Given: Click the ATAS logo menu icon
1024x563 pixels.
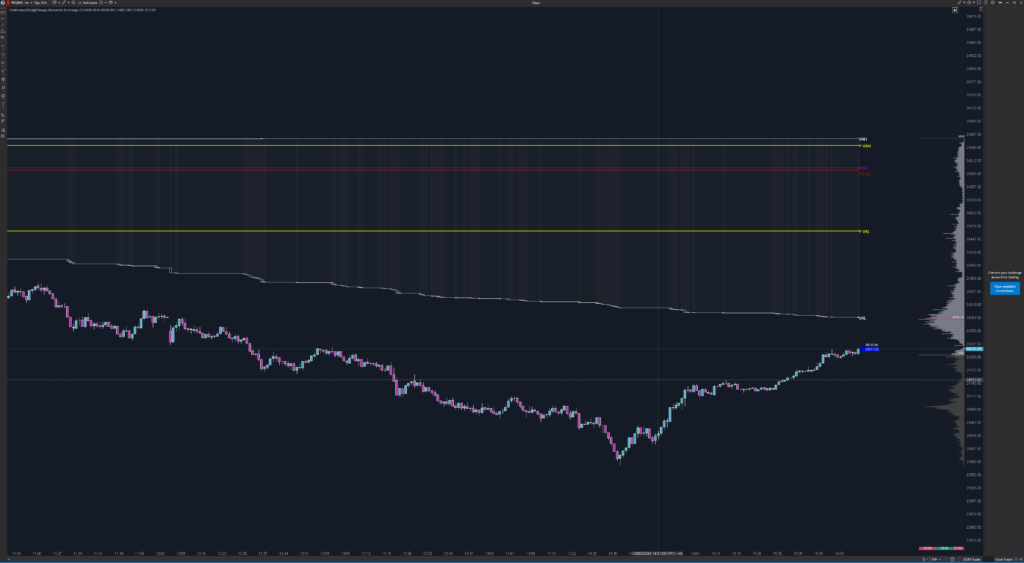Looking at the screenshot, I should 3,3.
